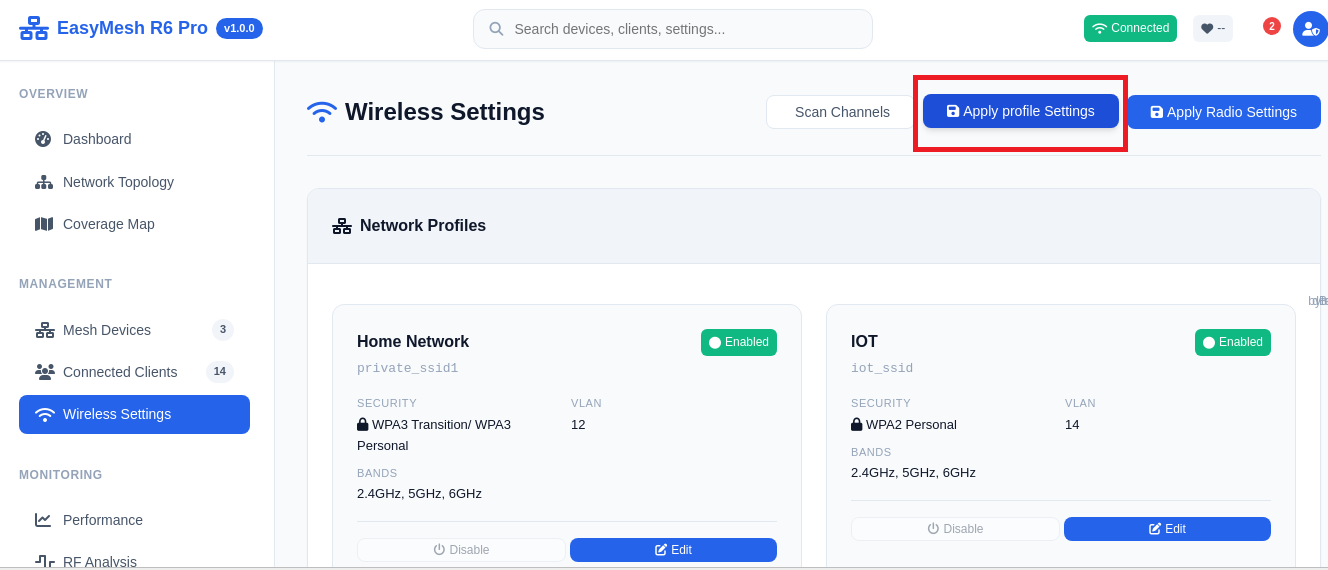Open the notifications badge showing 2
Viewport: 1328px width, 570px height.
pos(1272,26)
